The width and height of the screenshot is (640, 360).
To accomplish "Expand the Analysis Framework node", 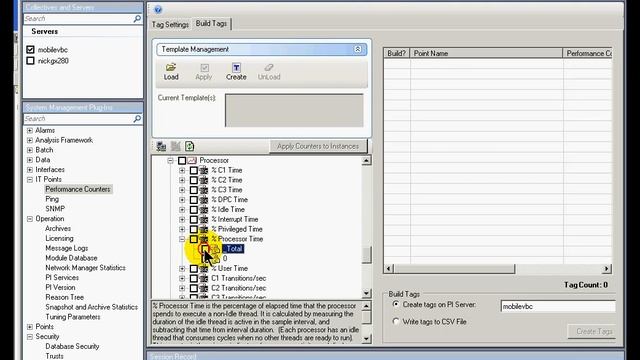I will (30, 140).
